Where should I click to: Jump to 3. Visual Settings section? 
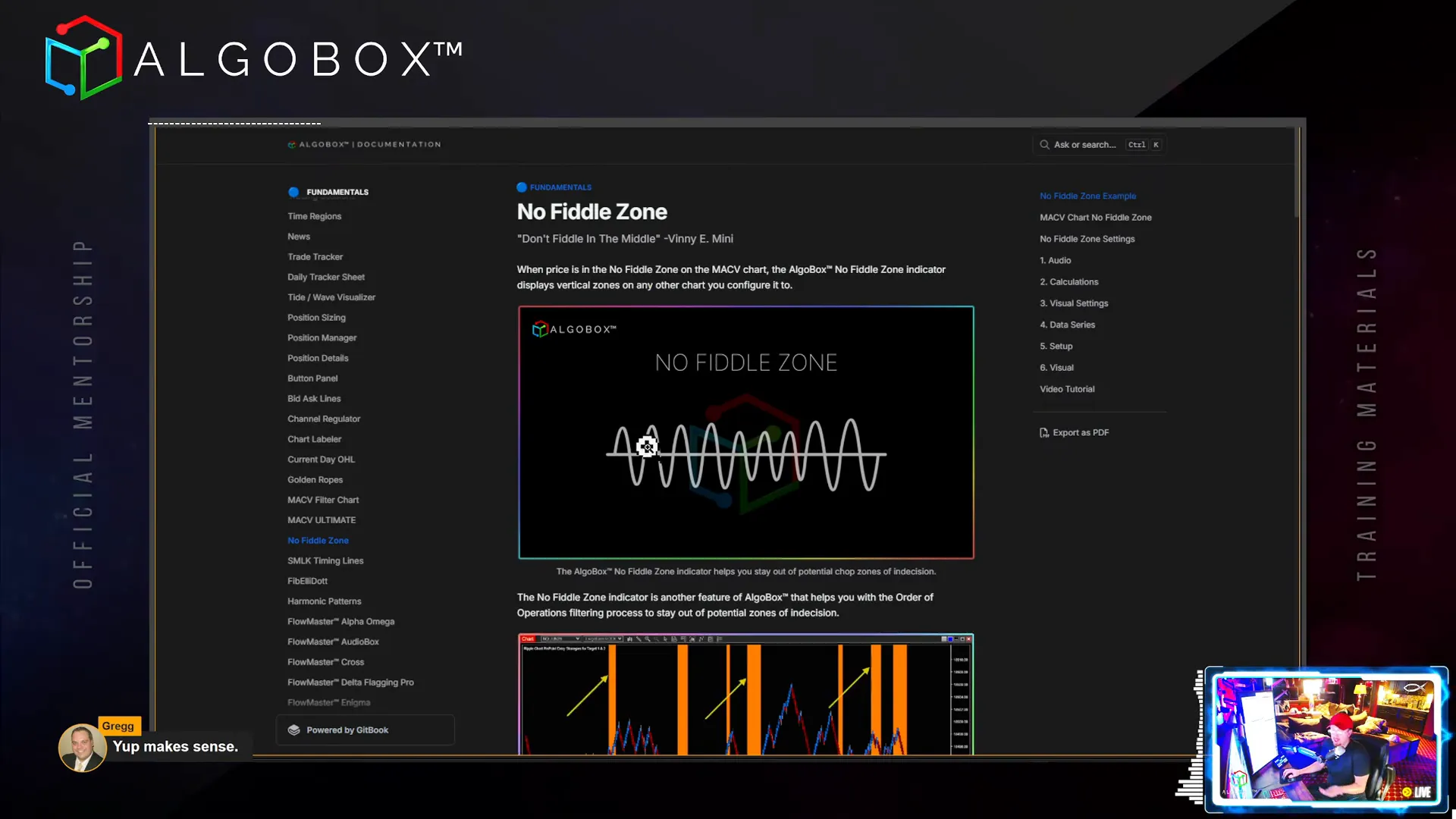[1074, 303]
